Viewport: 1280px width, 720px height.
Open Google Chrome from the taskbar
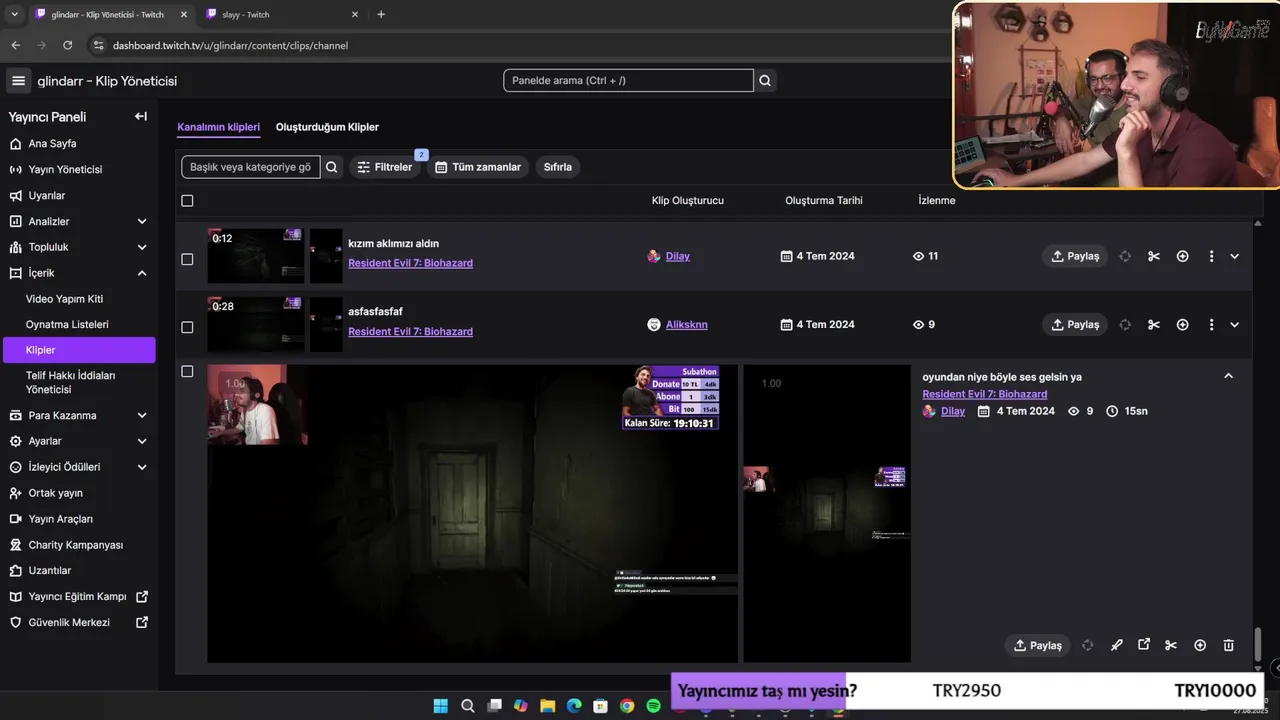point(627,706)
